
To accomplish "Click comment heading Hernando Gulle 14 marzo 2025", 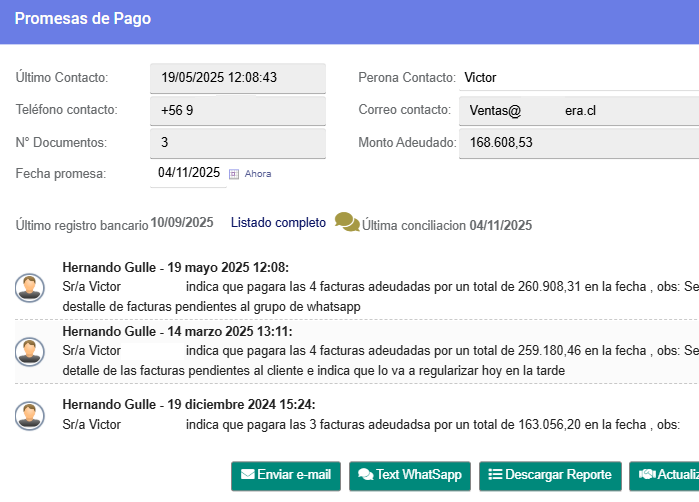I will pos(177,331).
